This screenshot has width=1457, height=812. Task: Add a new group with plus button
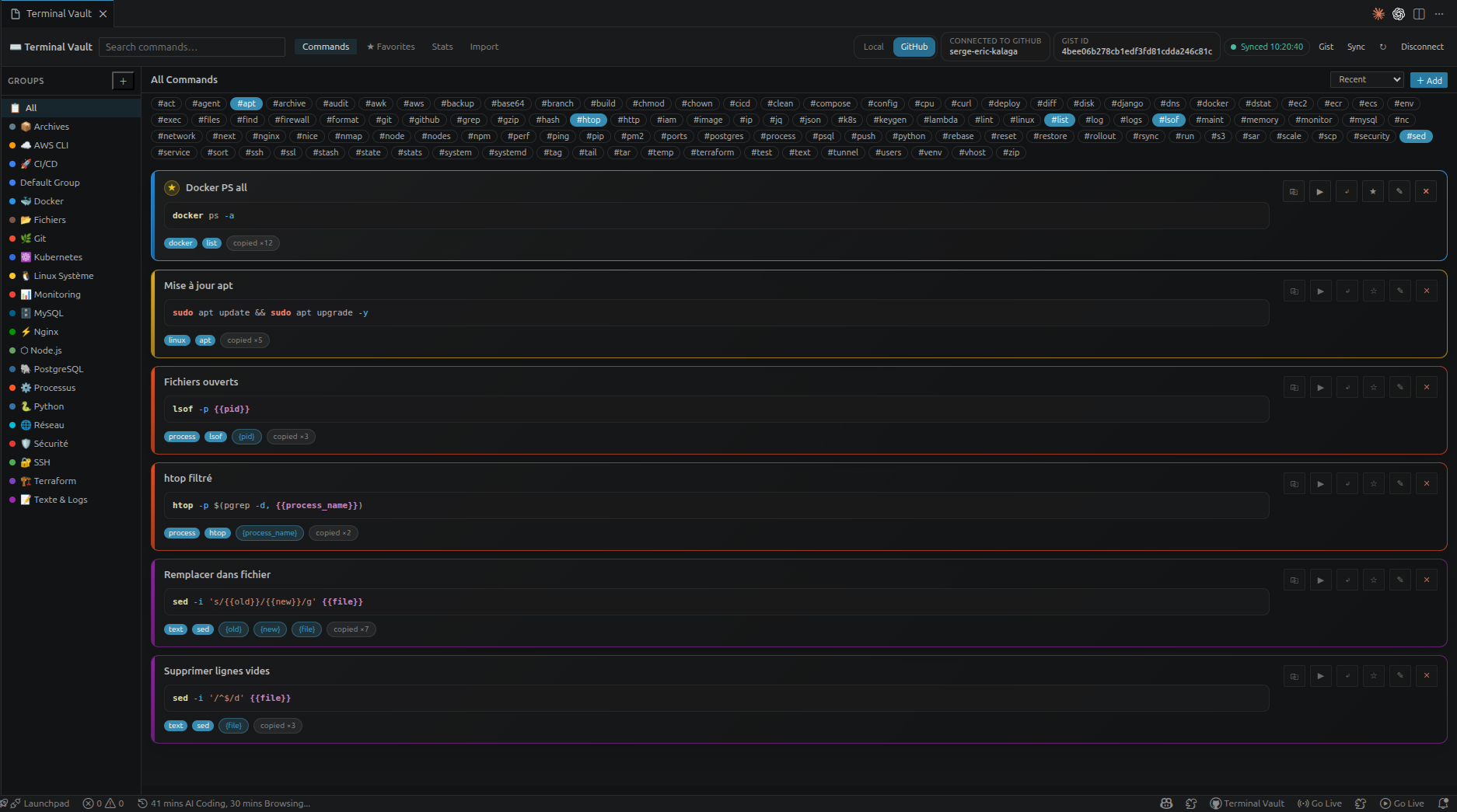click(x=123, y=81)
